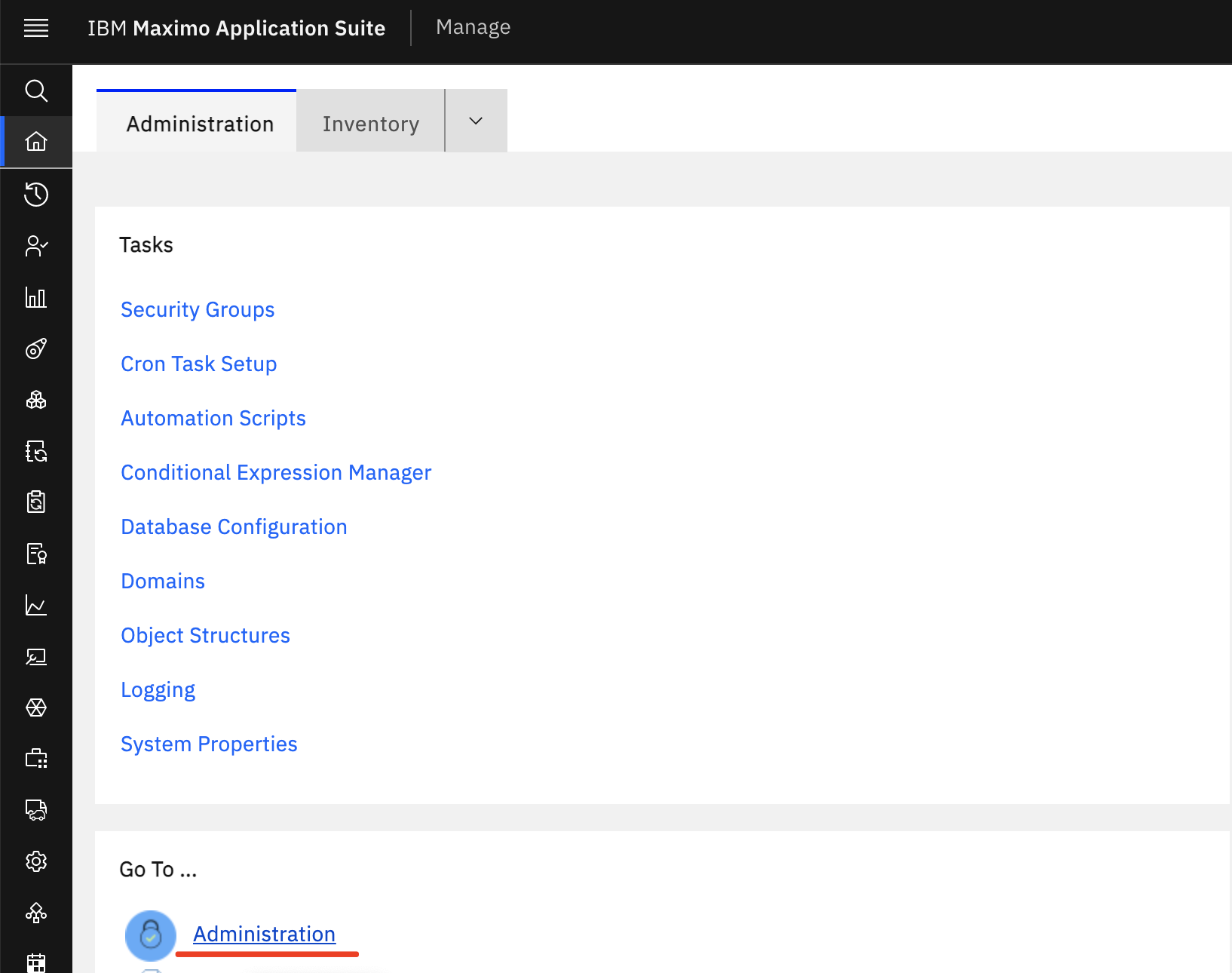Screen dimensions: 1232x973
Task: Open the hamburger navigation menu
Action: [x=36, y=29]
